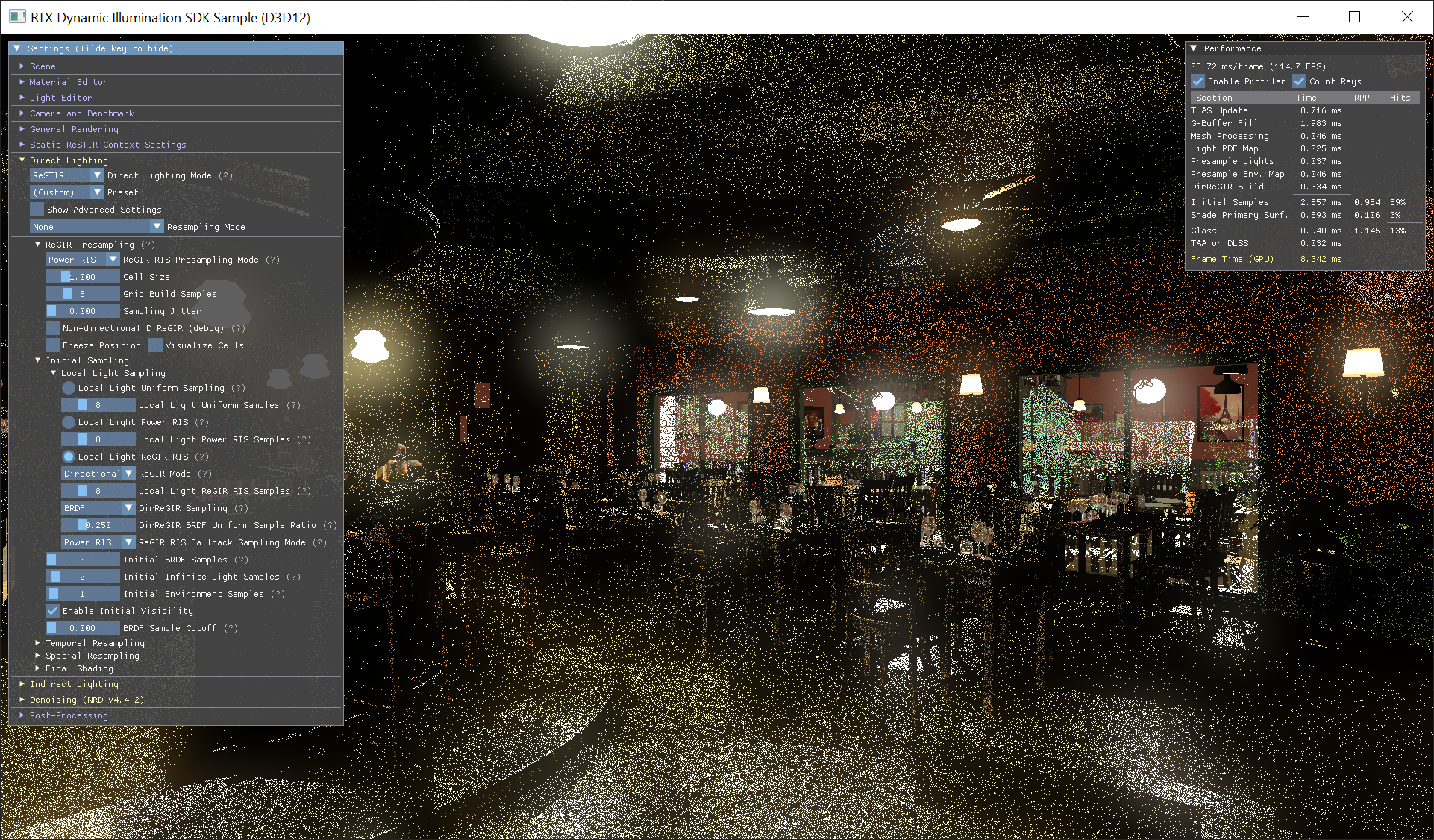Uncheck Count Rays in the profiler

pos(1300,81)
